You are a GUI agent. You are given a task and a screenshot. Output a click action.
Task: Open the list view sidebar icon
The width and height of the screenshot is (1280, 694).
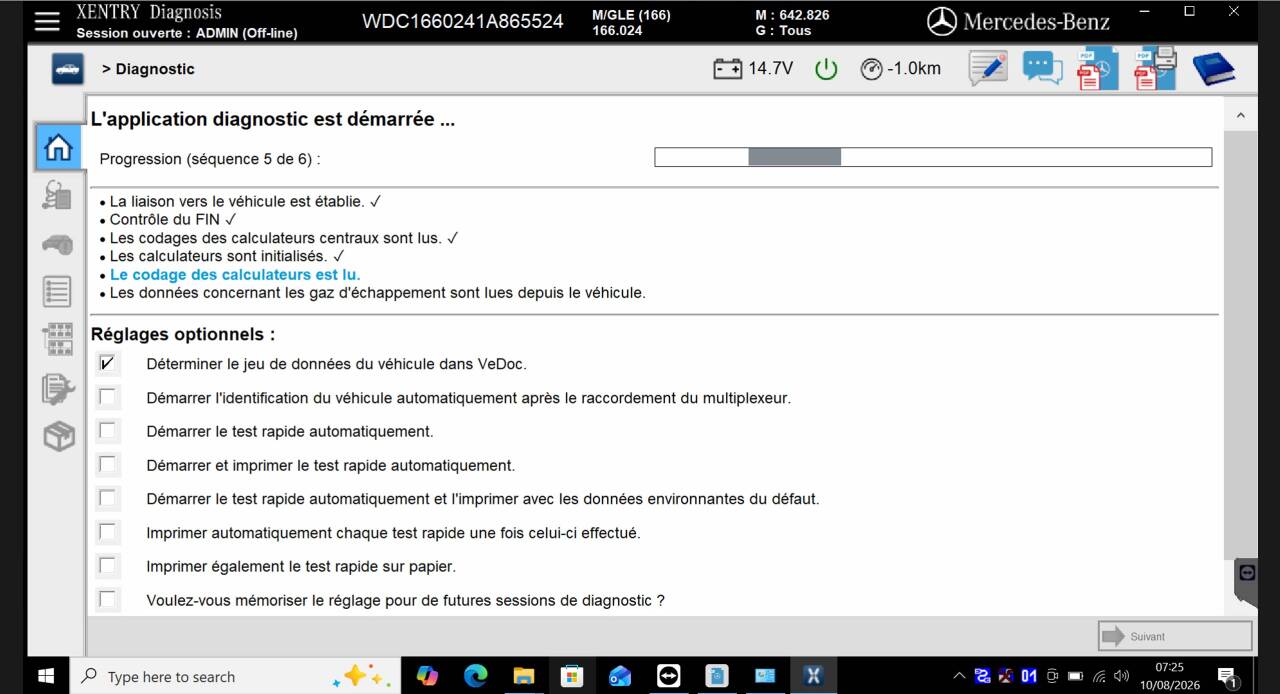(x=58, y=291)
